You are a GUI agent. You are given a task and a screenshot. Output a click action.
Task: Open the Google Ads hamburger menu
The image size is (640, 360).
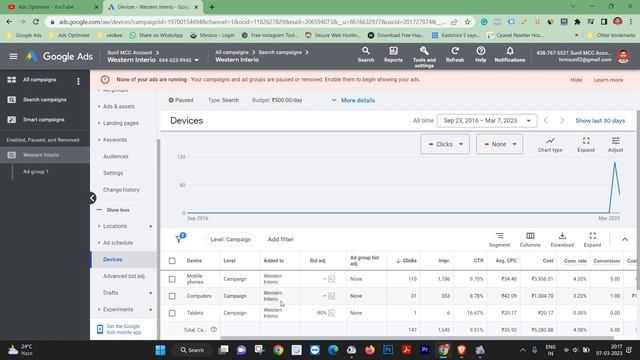tap(13, 56)
